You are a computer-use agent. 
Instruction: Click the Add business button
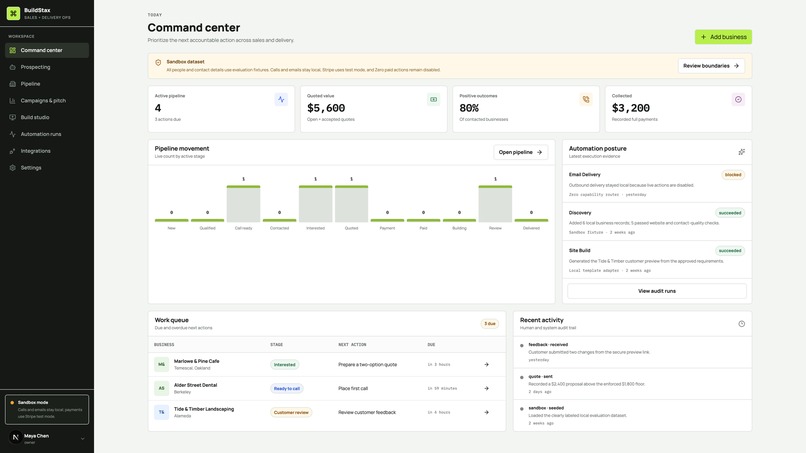click(723, 37)
